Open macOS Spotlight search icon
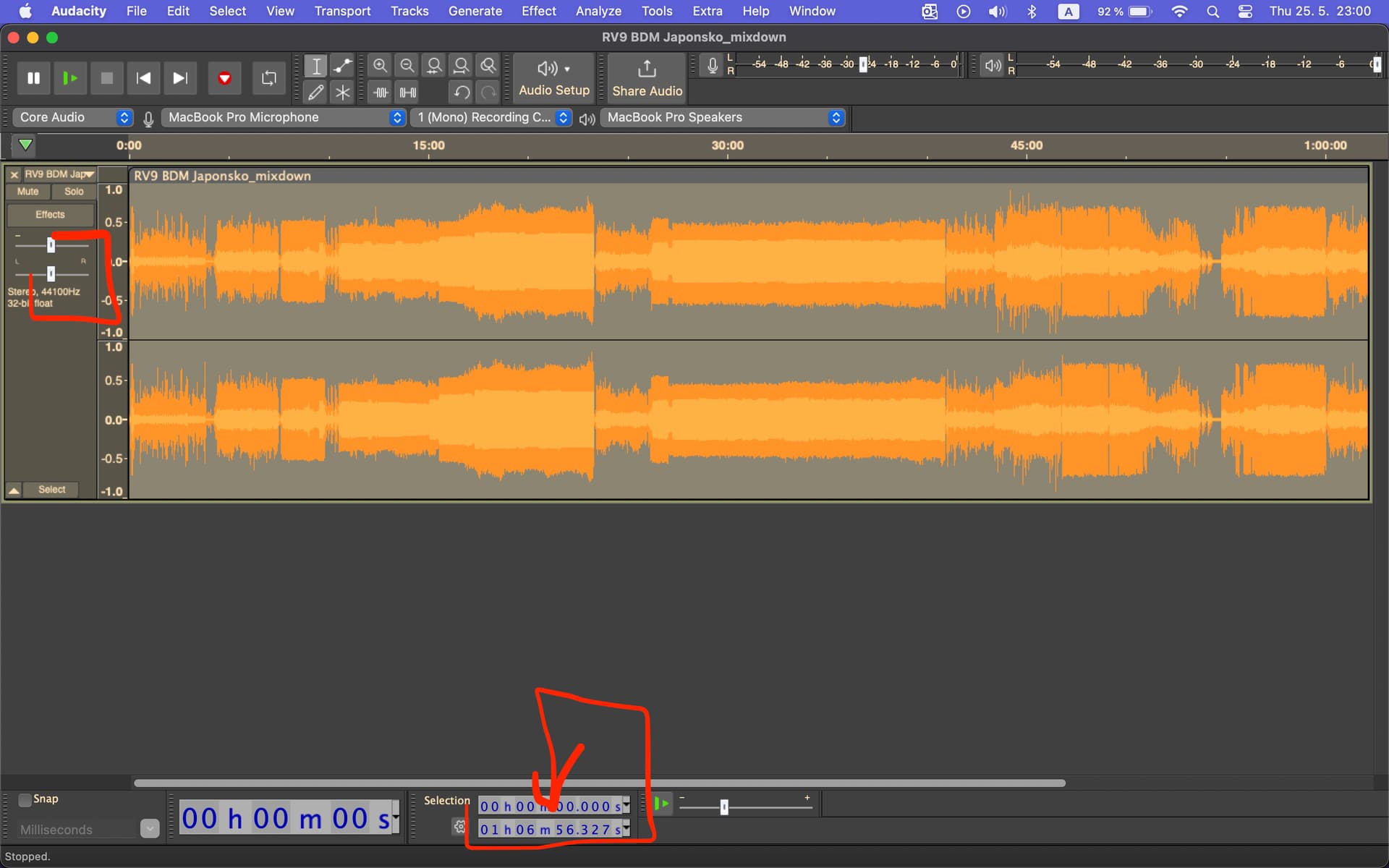Screen dimensions: 1389x868 click(x=1213, y=12)
